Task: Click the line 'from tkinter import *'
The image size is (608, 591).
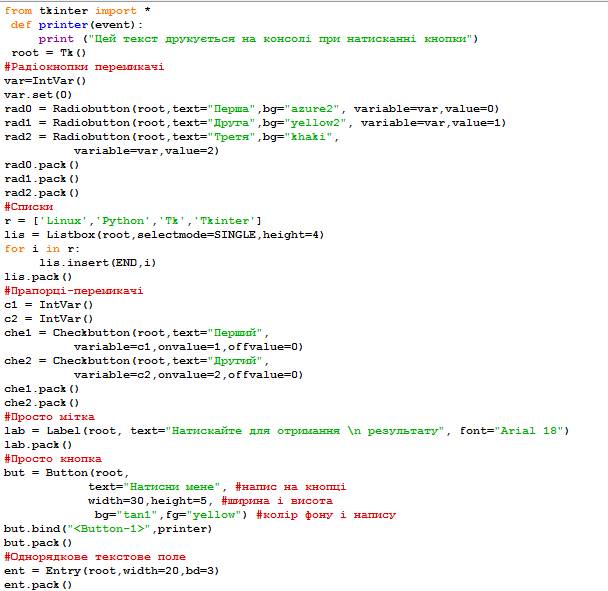Action: tap(77, 11)
